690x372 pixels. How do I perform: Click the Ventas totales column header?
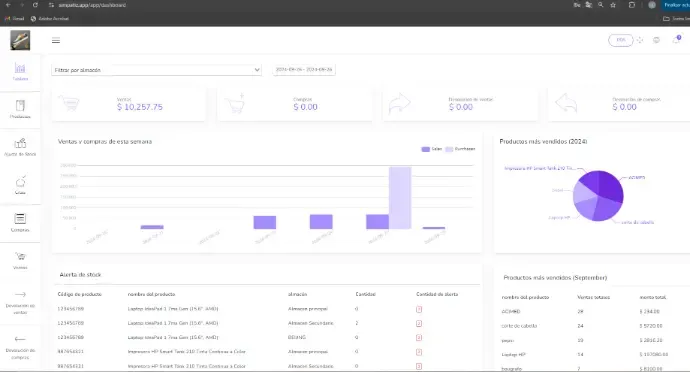point(593,297)
